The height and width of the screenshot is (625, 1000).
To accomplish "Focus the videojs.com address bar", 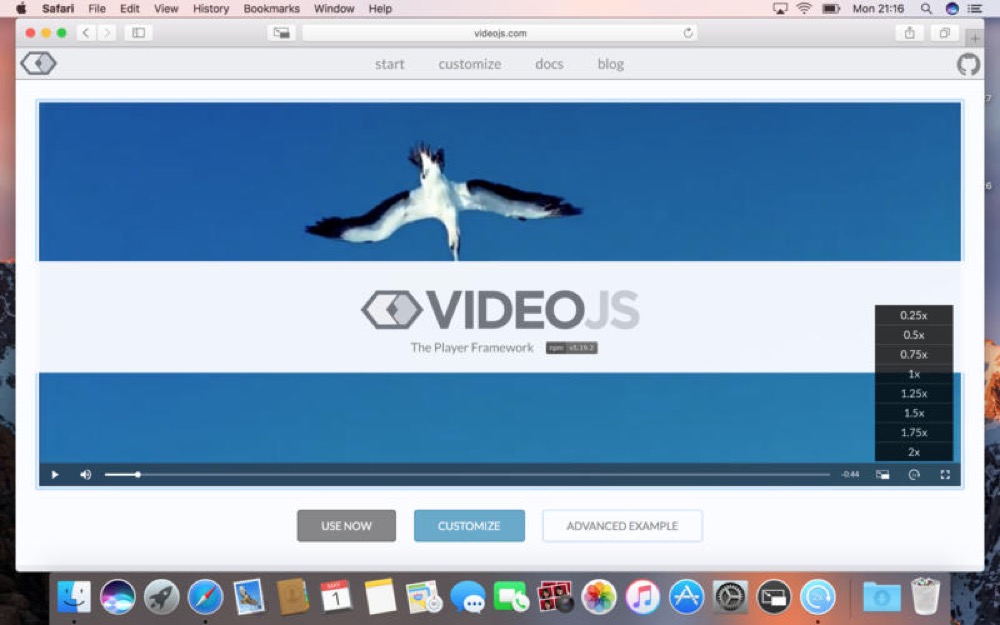I will tap(500, 33).
